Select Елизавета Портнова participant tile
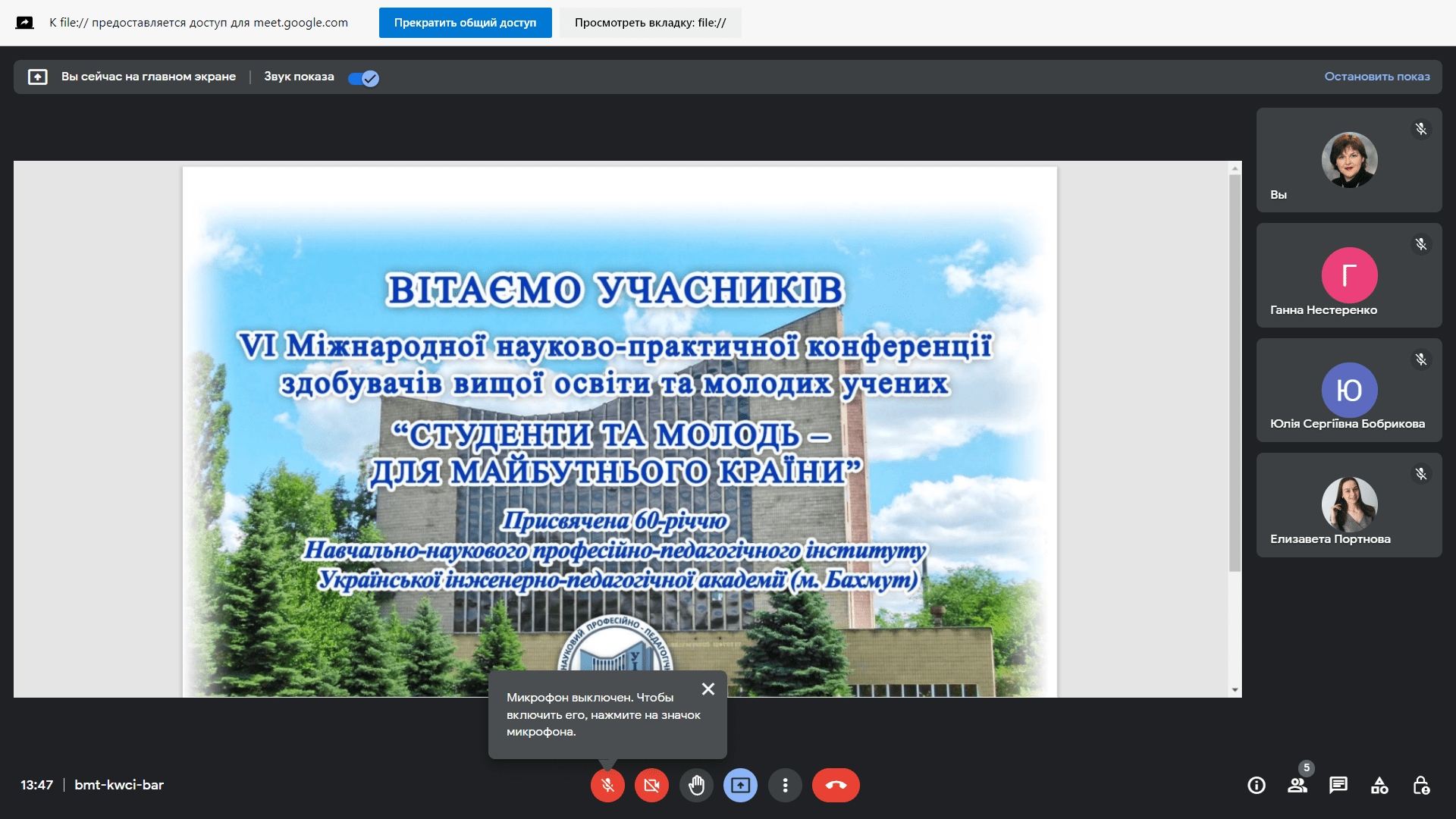 [1349, 505]
